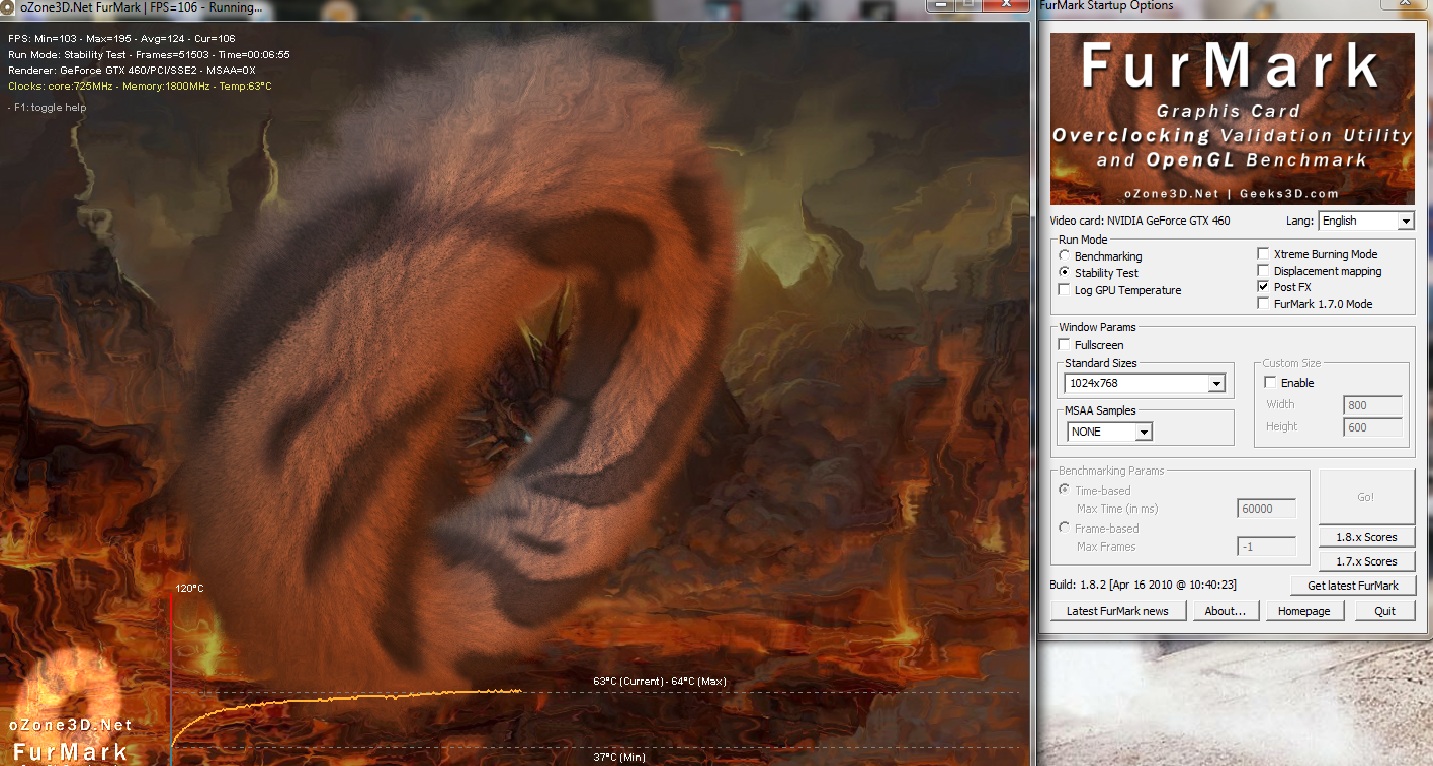The height and width of the screenshot is (766, 1433).
Task: Click the 'Run Mode: Stability Test - Frames=51503' line
Action: click(x=149, y=54)
